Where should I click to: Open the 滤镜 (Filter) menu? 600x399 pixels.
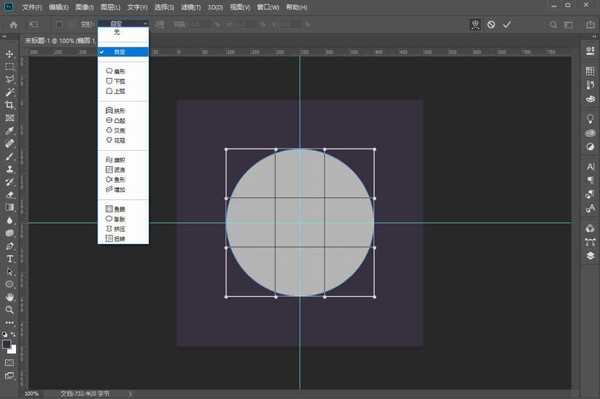(x=191, y=7)
